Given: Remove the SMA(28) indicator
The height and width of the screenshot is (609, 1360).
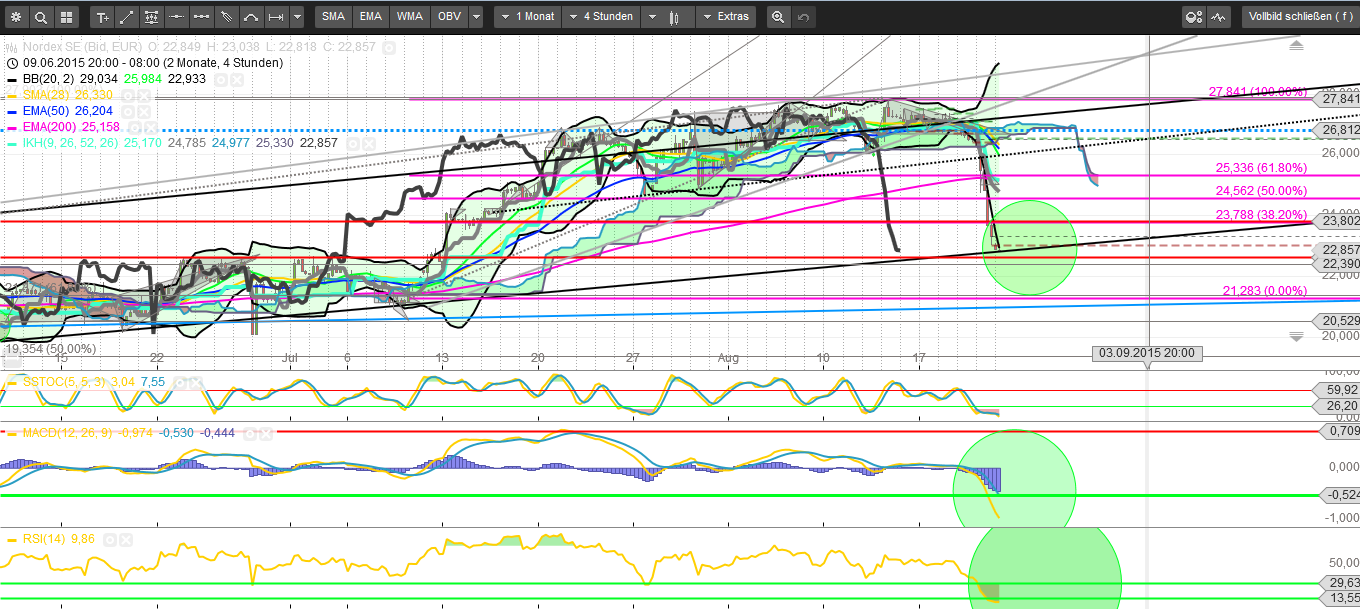Looking at the screenshot, I should pos(145,95).
